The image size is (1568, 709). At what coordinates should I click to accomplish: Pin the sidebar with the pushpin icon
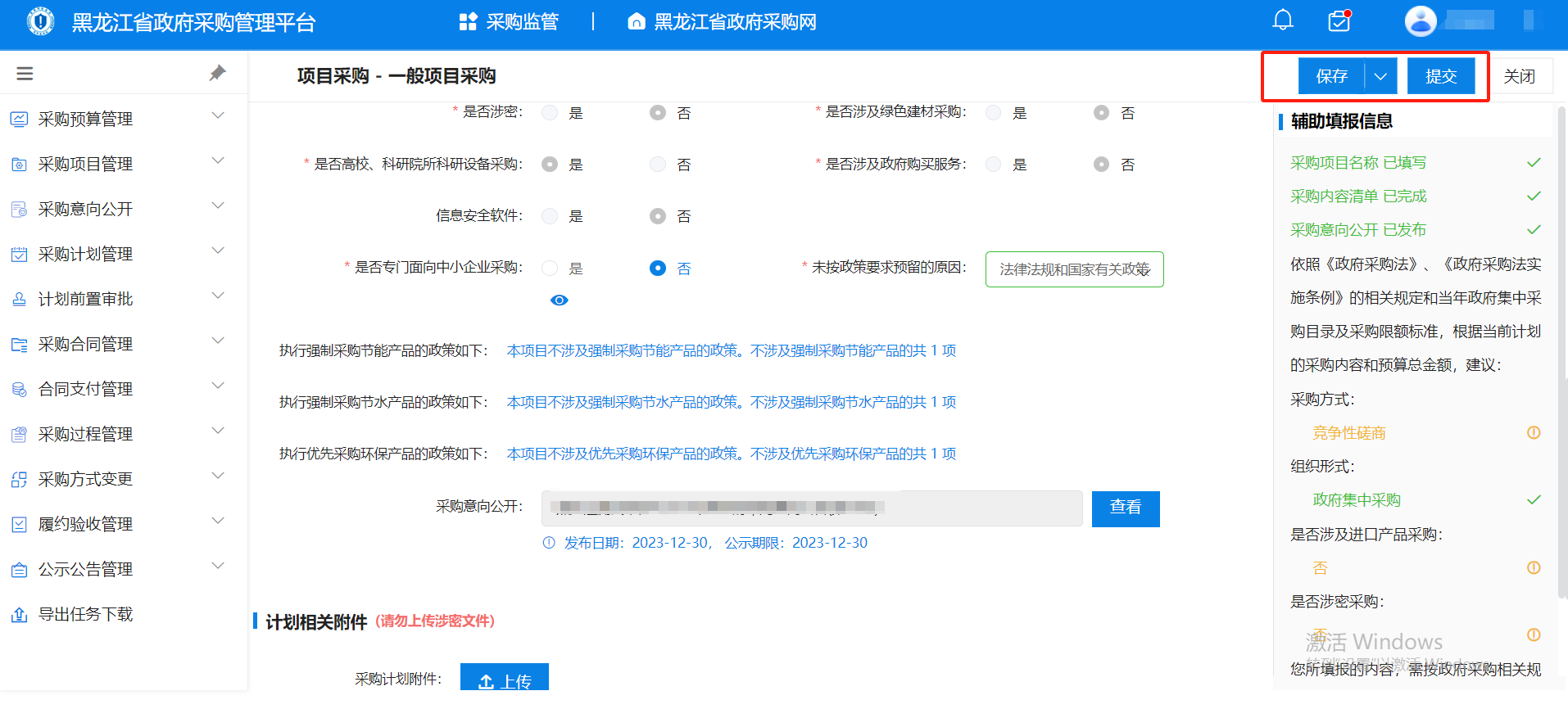click(217, 73)
